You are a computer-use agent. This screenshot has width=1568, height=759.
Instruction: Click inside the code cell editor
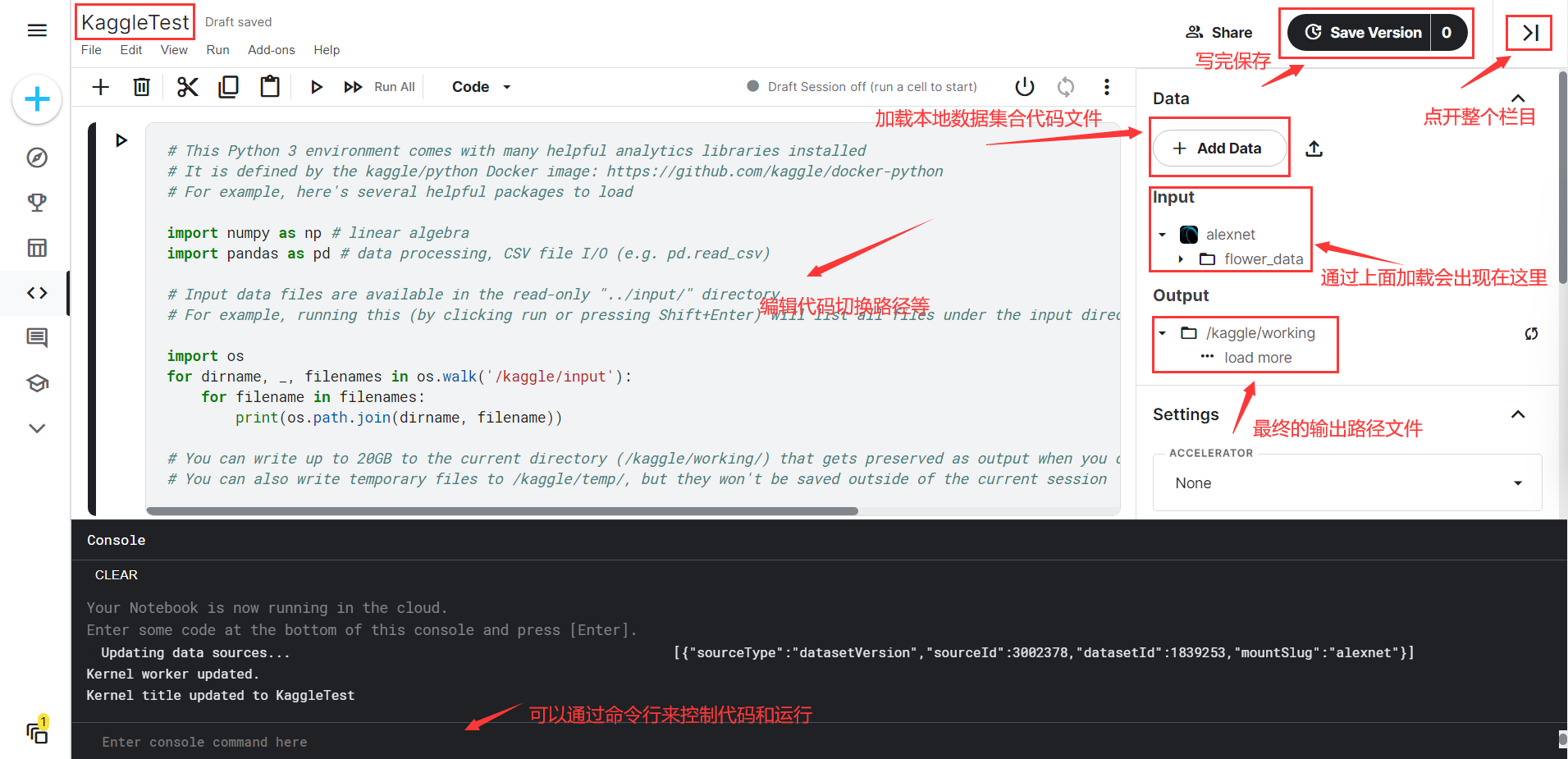pyautogui.click(x=632, y=315)
